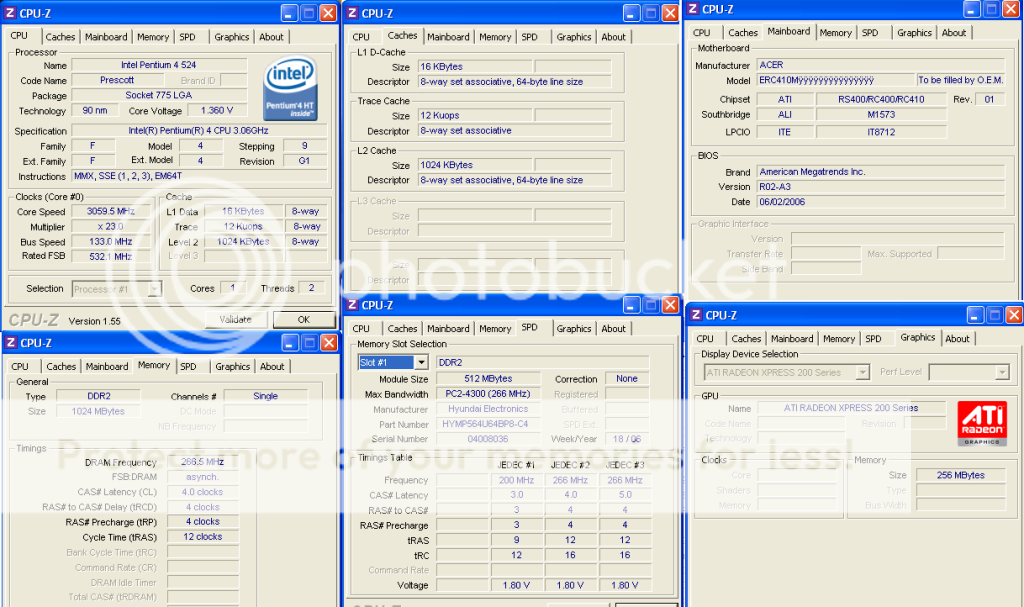This screenshot has height=607, width=1024.
Task: Click the L2 Cache size '1024 KBytes' in Caches window
Action: [475, 165]
